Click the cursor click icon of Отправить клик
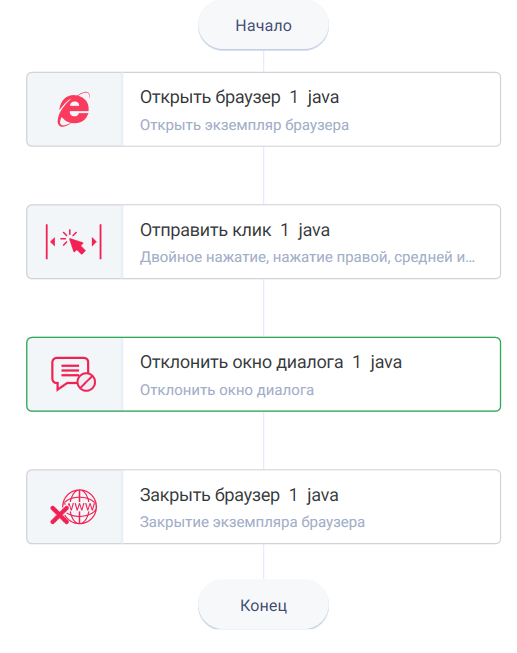 [x=74, y=242]
